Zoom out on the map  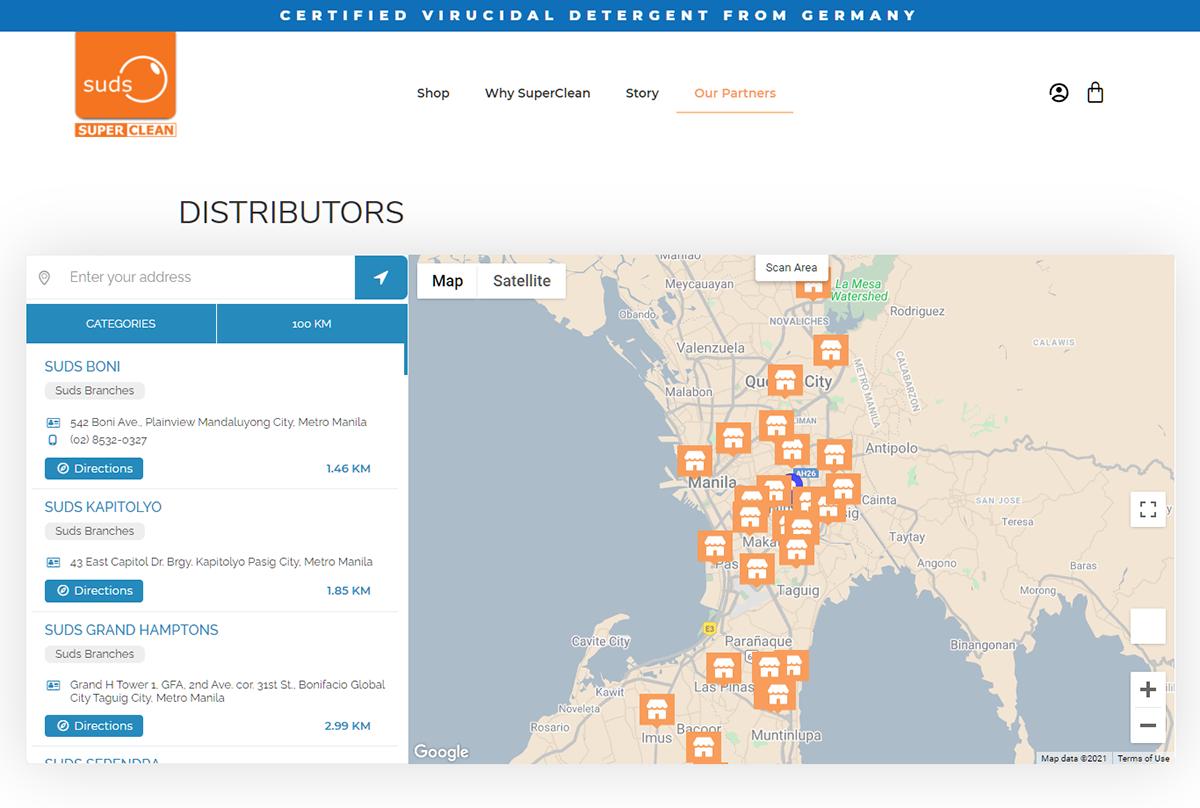(1148, 725)
